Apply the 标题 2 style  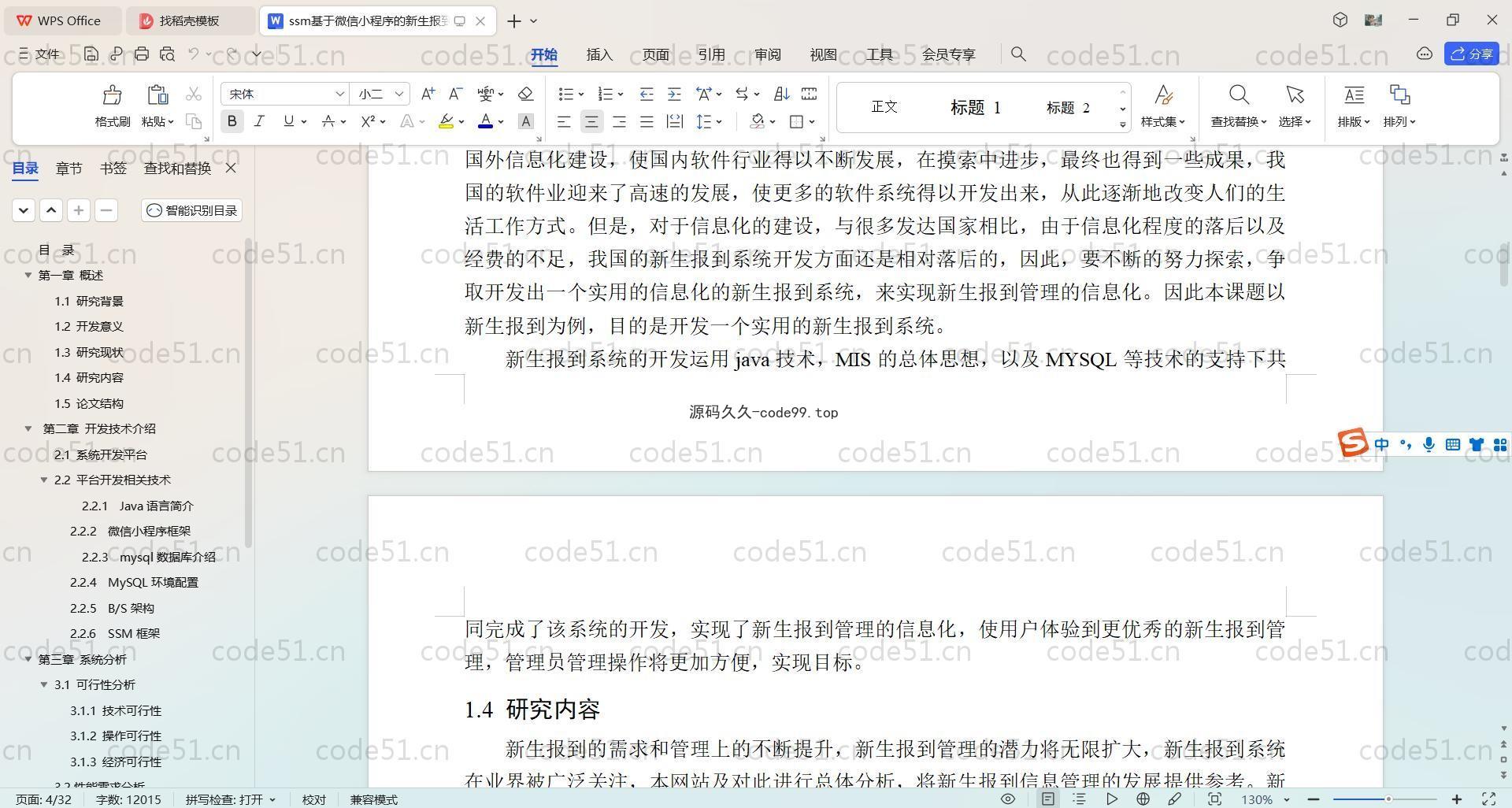(1068, 107)
